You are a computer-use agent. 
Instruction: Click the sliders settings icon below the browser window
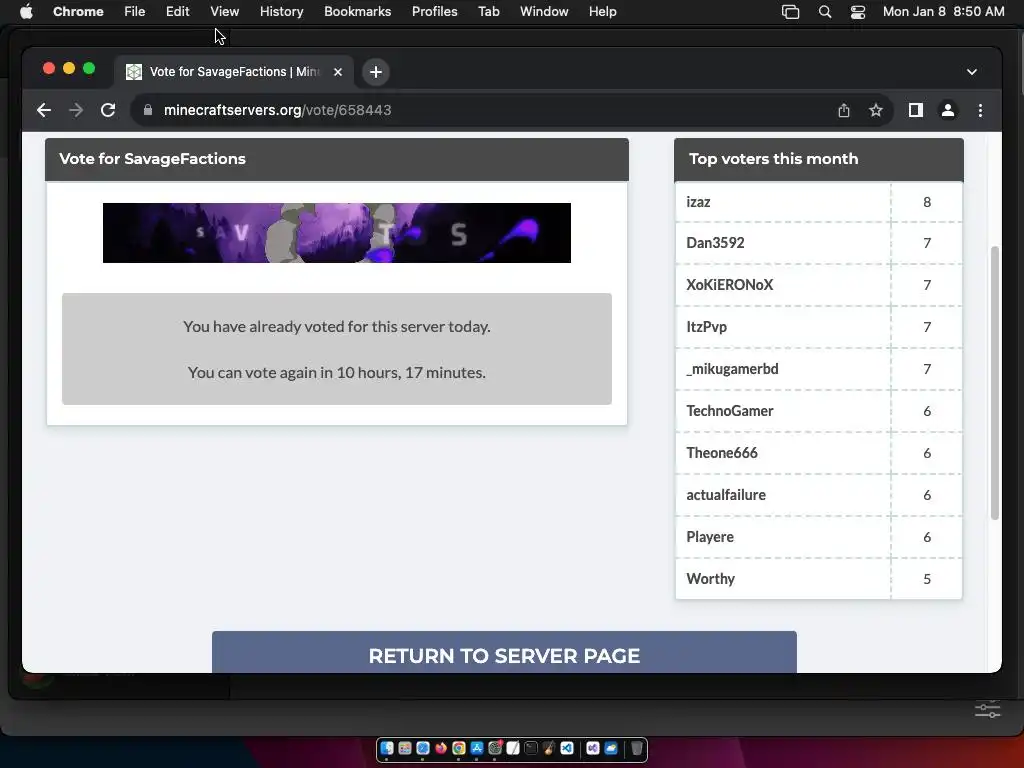point(987,709)
